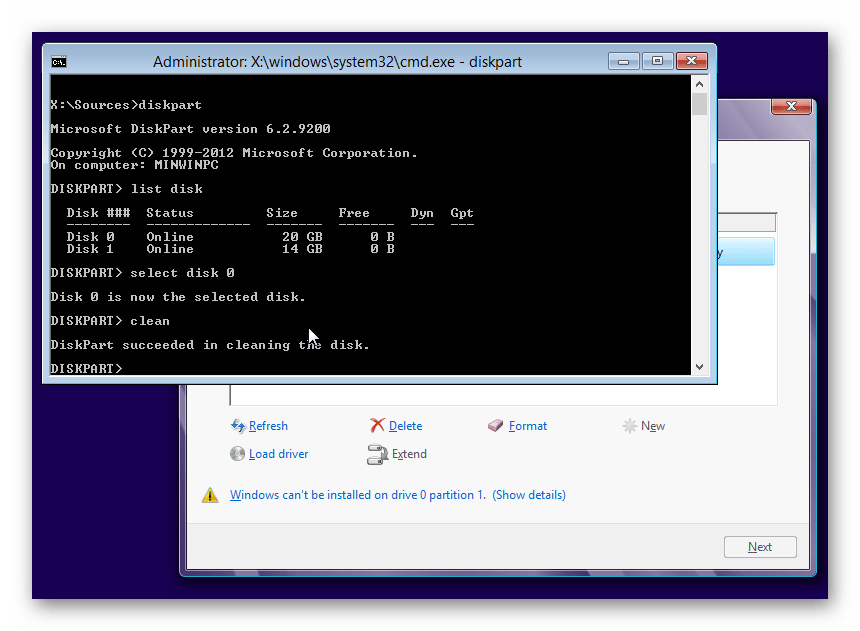
Task: Click the command prompt vertical scrollbar thumb
Action: pyautogui.click(x=699, y=106)
